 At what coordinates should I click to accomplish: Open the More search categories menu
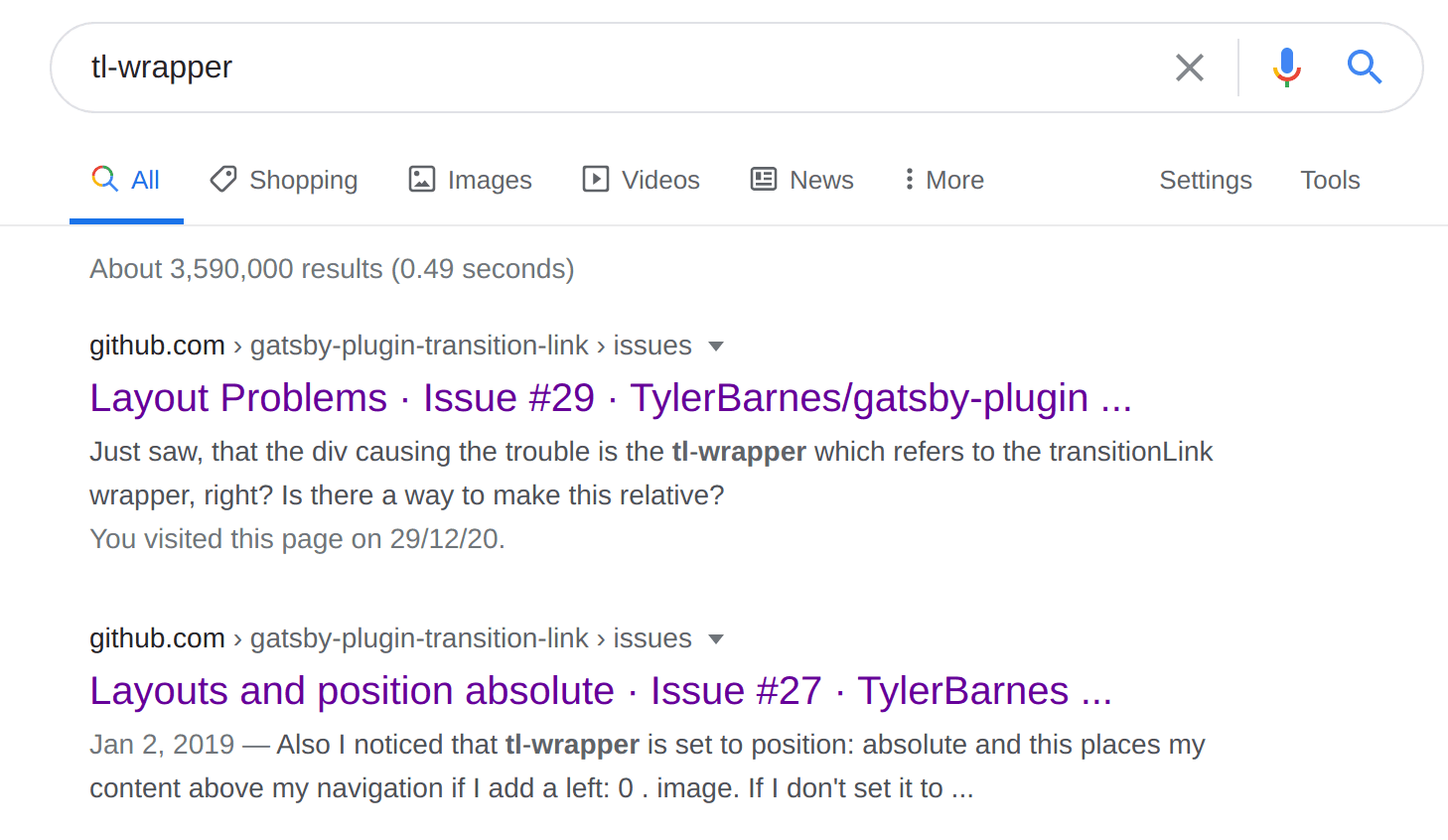pyautogui.click(x=943, y=180)
